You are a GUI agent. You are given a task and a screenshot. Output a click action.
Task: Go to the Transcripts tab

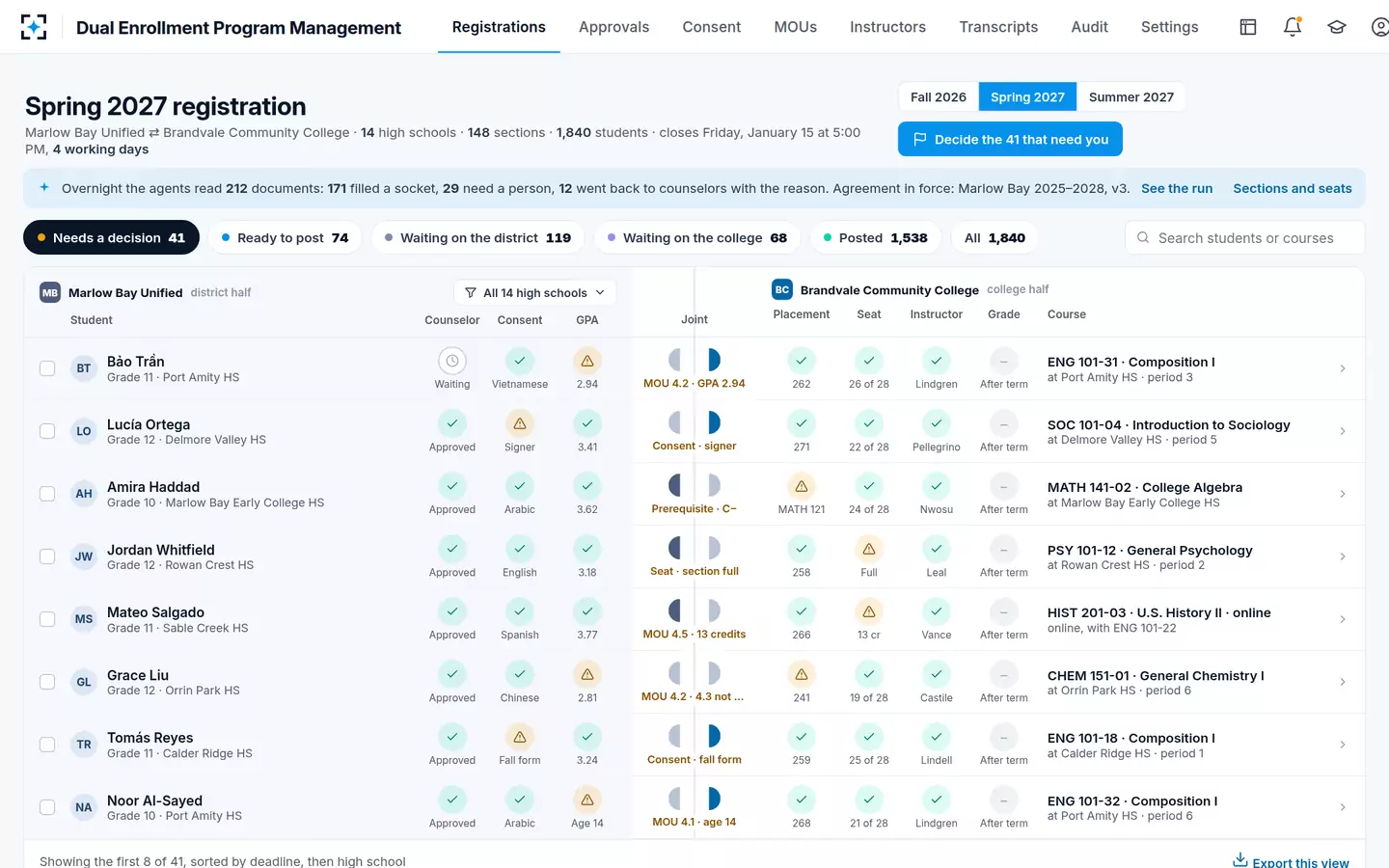point(998,27)
